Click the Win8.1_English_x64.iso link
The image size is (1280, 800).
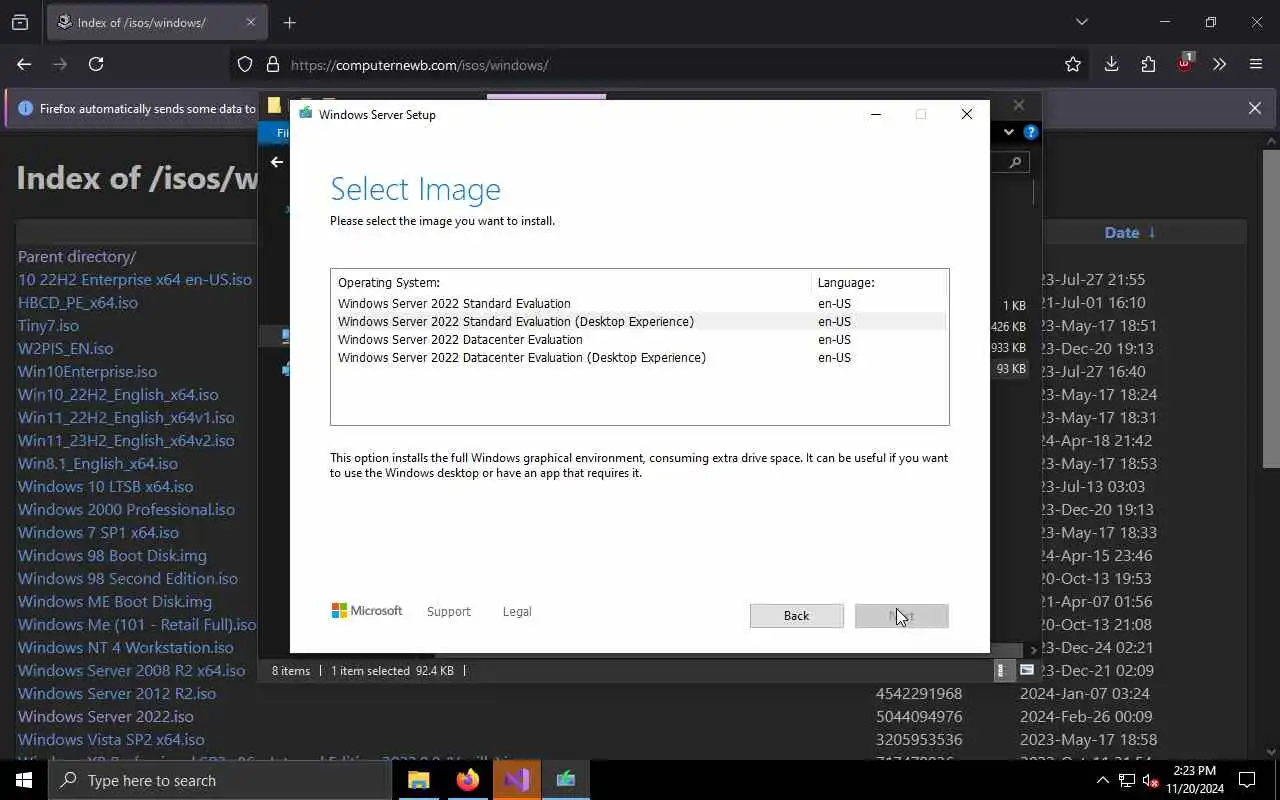tap(98, 463)
